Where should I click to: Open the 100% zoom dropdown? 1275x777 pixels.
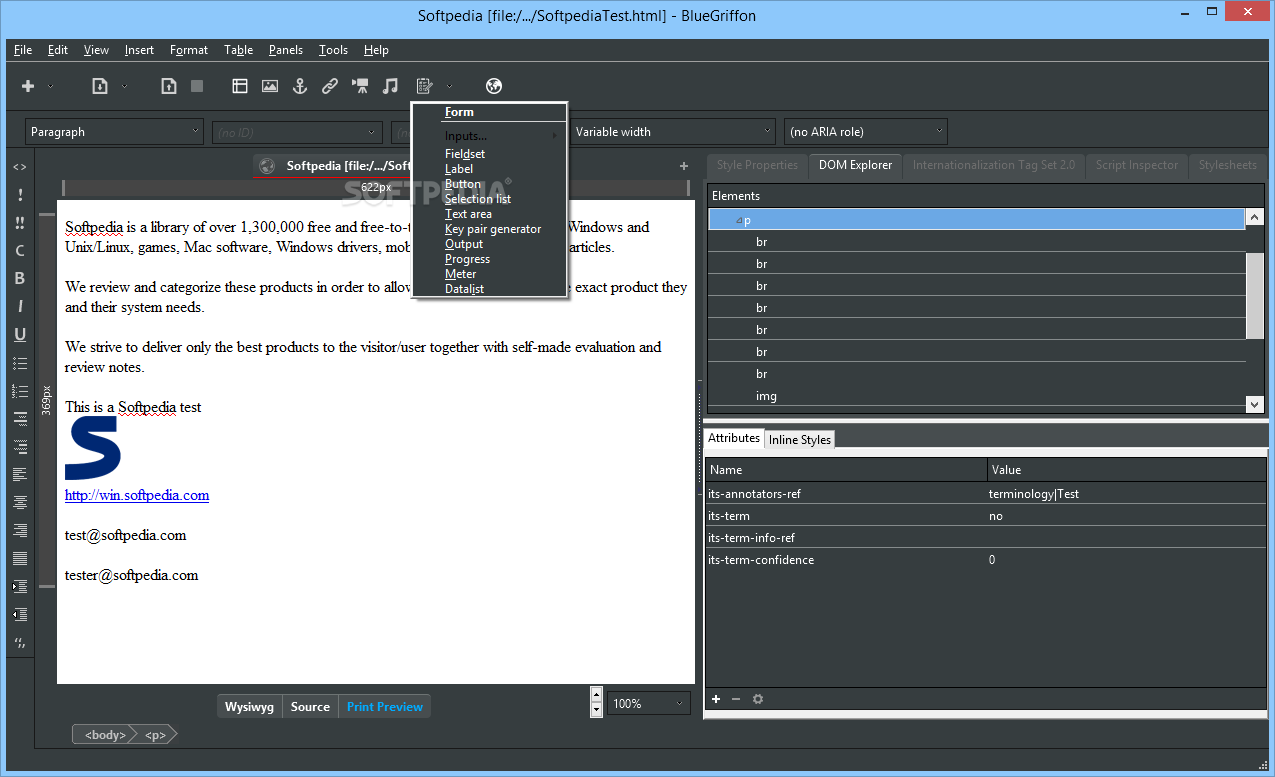click(650, 704)
